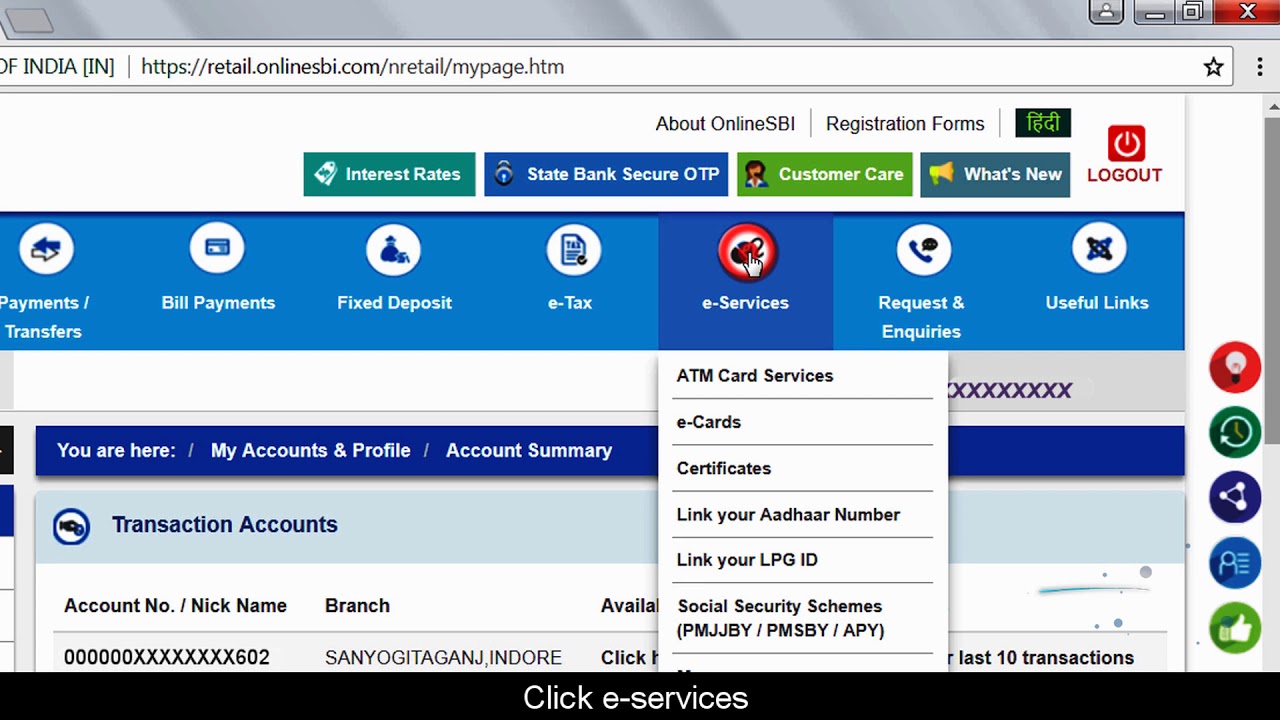Click the browser address bar URL
The height and width of the screenshot is (720, 1280).
[x=352, y=67]
